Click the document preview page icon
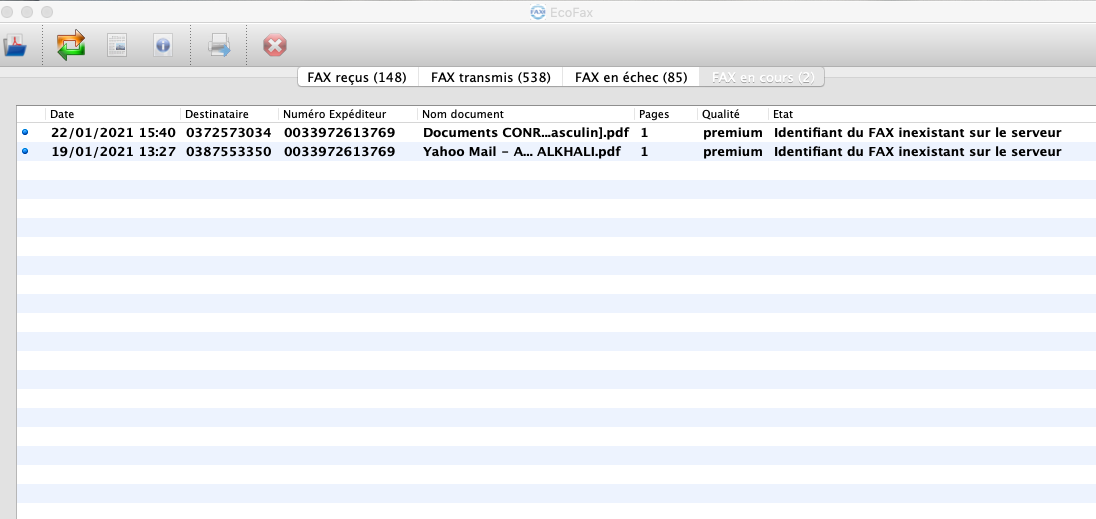Viewport: 1096px width, 519px height. [x=117, y=46]
